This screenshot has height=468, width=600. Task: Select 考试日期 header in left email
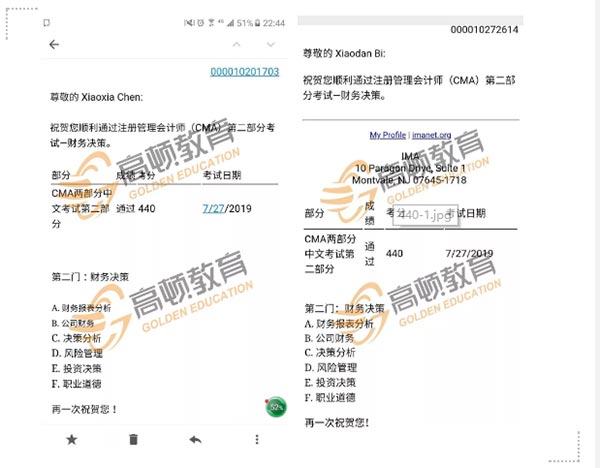click(x=222, y=175)
